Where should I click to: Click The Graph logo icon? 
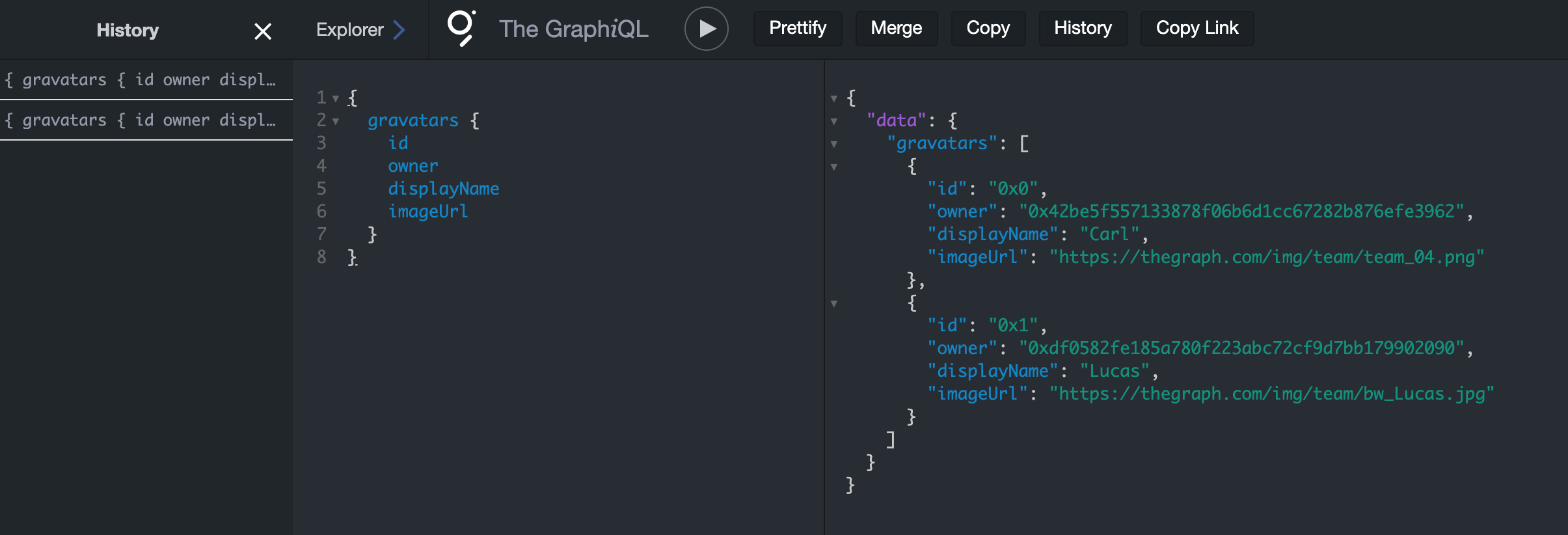click(x=462, y=28)
